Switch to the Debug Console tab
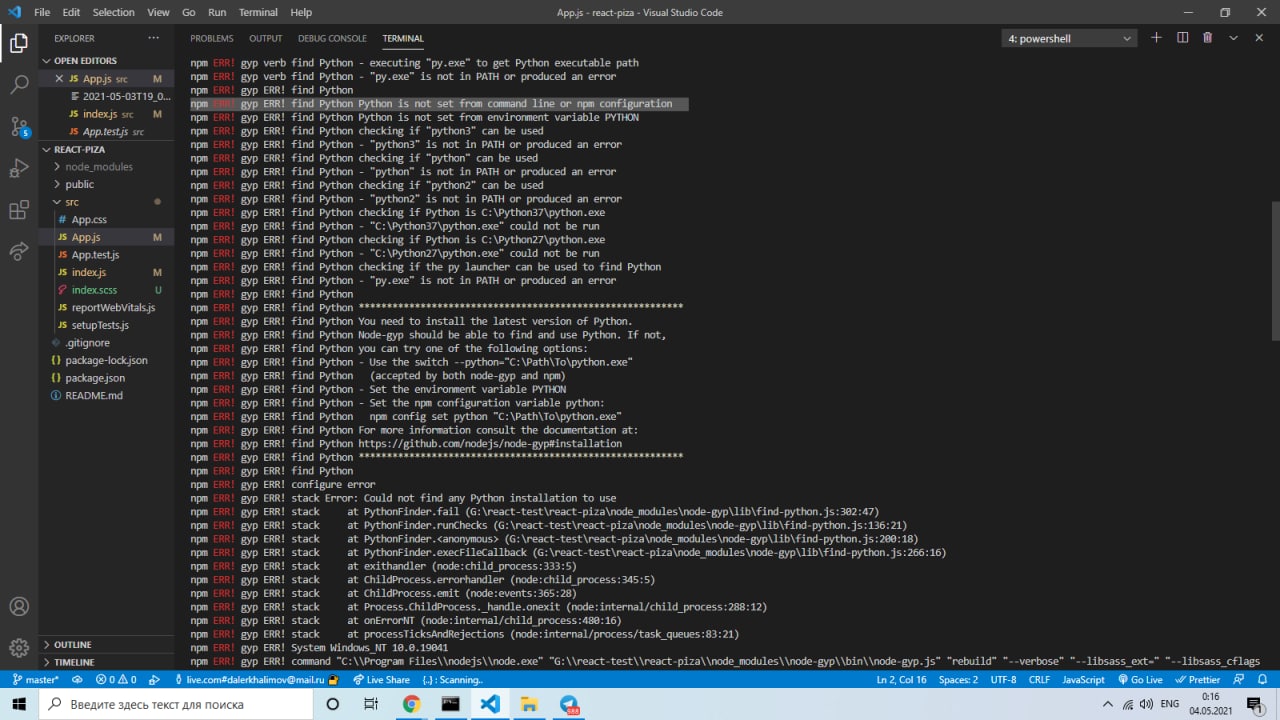The image size is (1280, 720). coord(332,38)
